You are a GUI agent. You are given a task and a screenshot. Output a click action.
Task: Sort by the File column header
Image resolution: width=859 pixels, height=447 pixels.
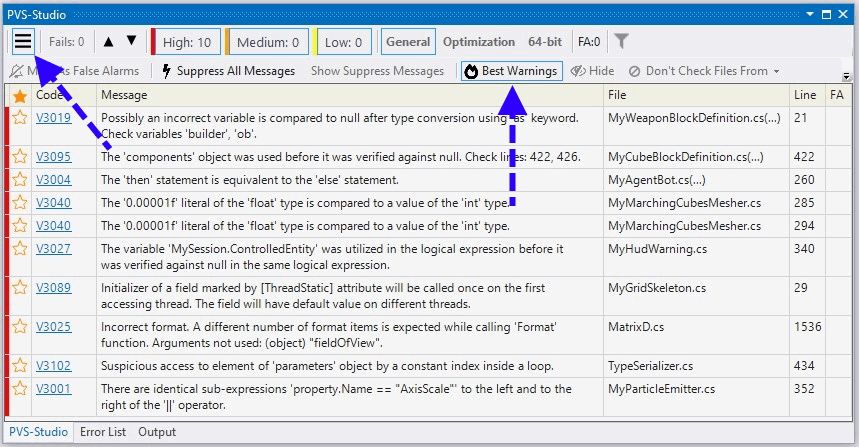click(696, 95)
